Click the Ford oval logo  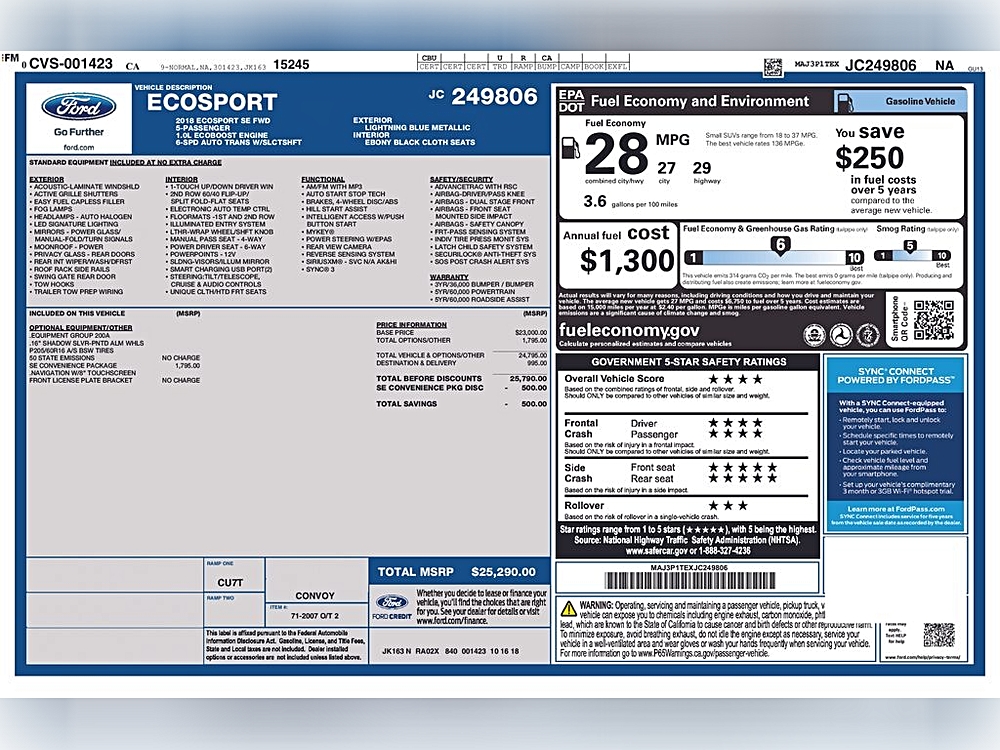(x=78, y=107)
